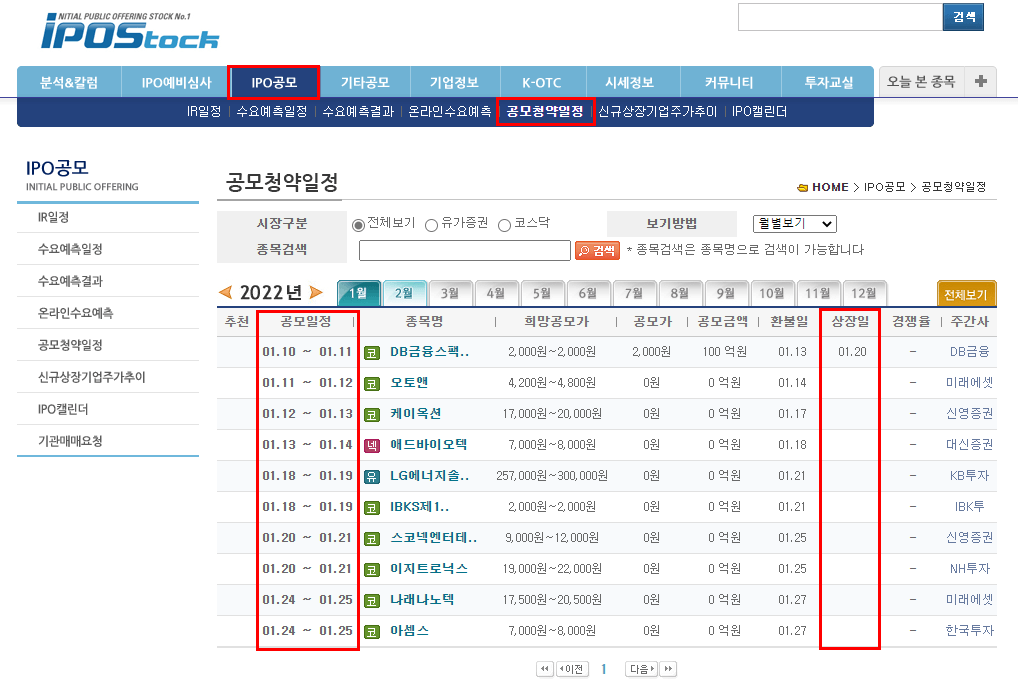The width and height of the screenshot is (1018, 689).
Task: Open the IPO공모 menu in the top navigation
Action: (x=277, y=81)
